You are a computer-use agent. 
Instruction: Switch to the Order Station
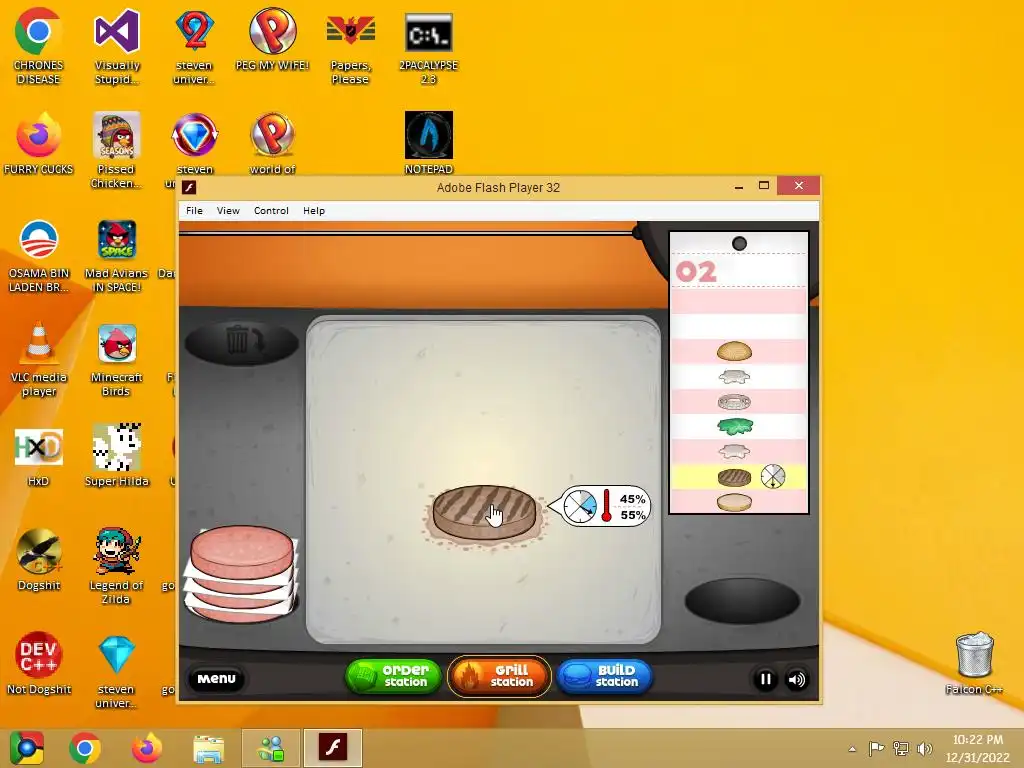[393, 676]
